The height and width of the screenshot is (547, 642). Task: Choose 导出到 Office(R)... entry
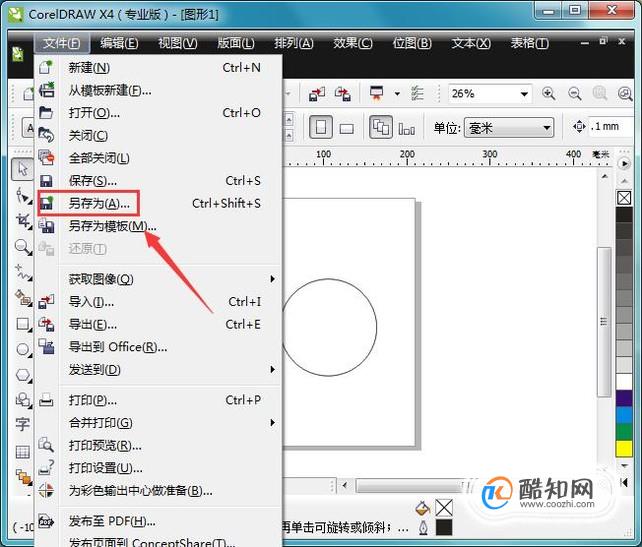[x=159, y=347]
